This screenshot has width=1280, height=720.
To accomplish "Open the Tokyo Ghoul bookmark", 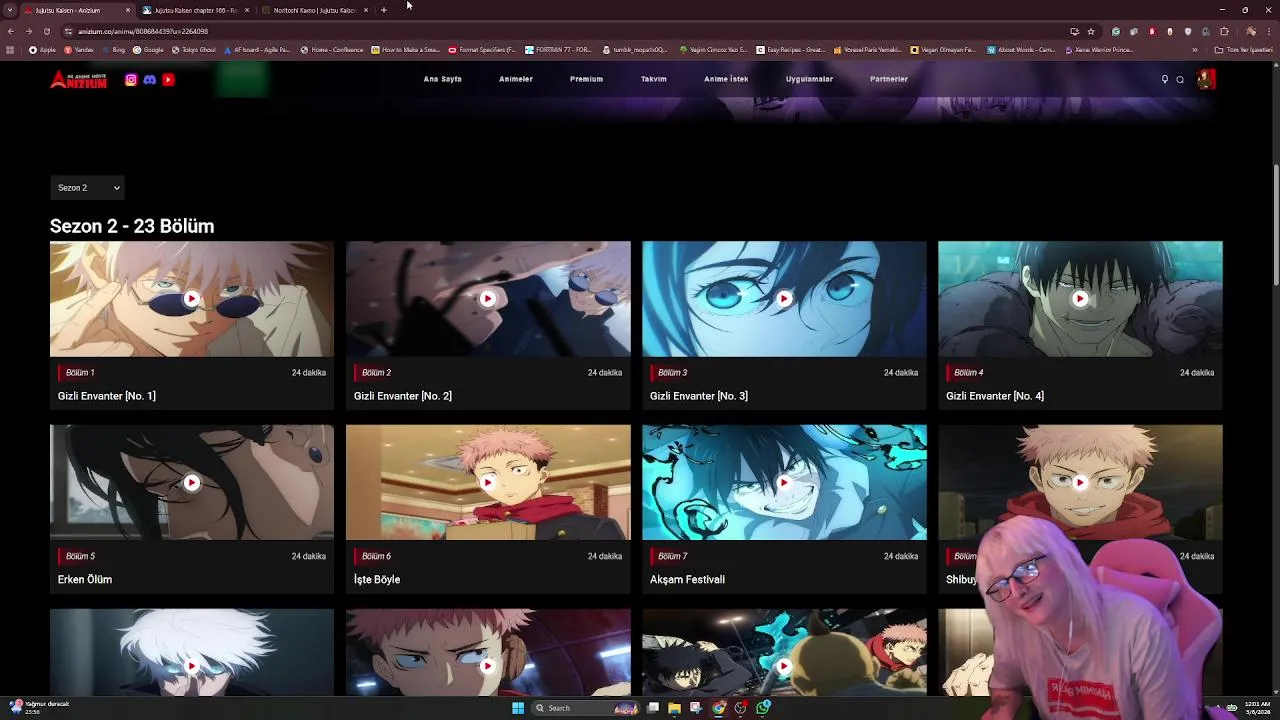I will (x=194, y=49).
